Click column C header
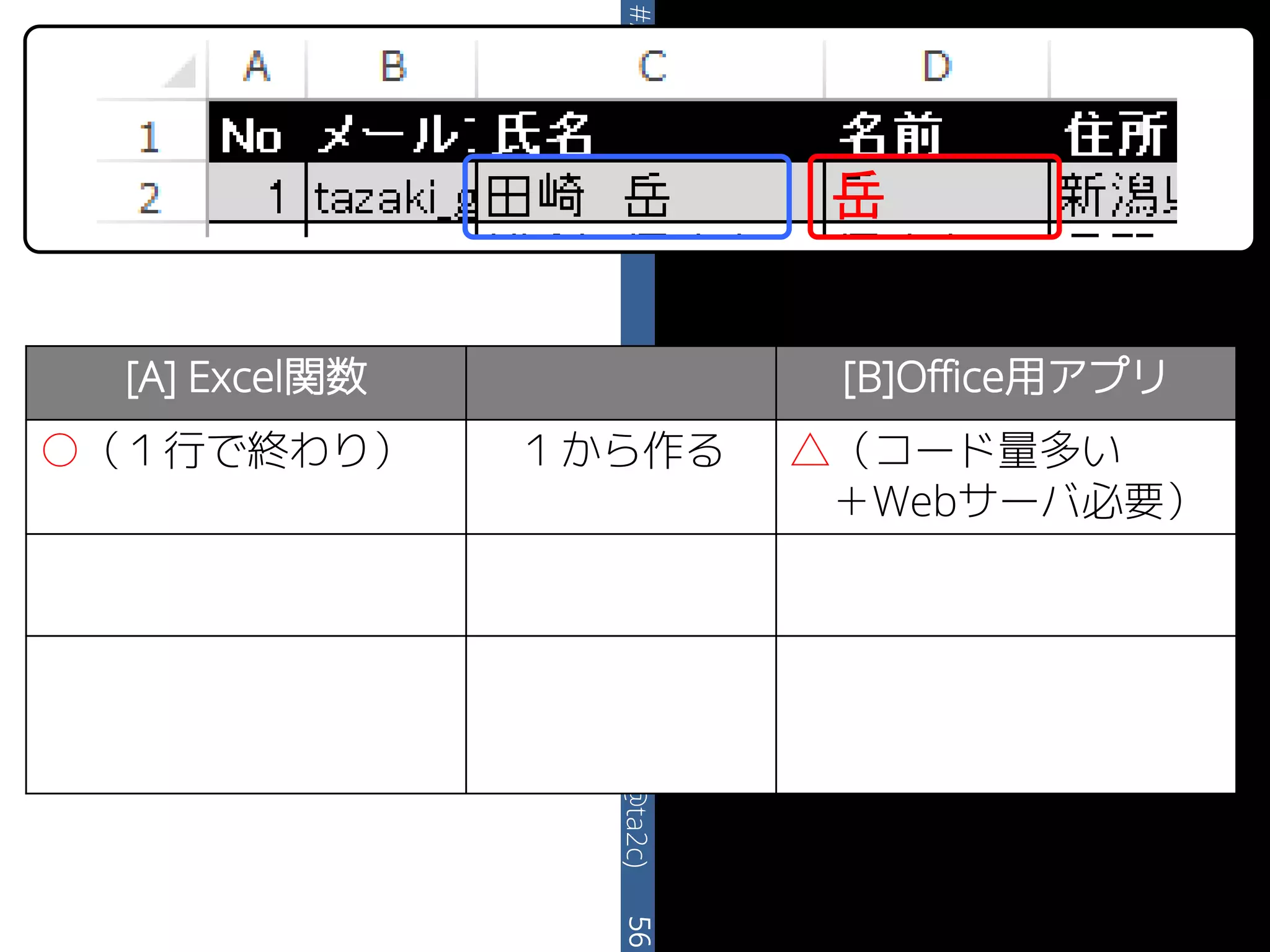This screenshot has height=952, width=1270. point(651,68)
